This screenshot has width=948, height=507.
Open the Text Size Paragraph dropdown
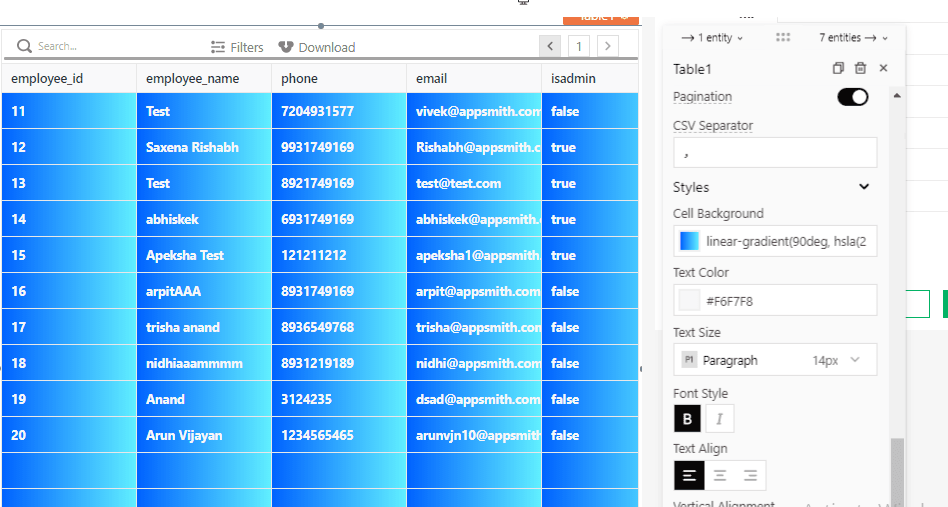[775, 360]
